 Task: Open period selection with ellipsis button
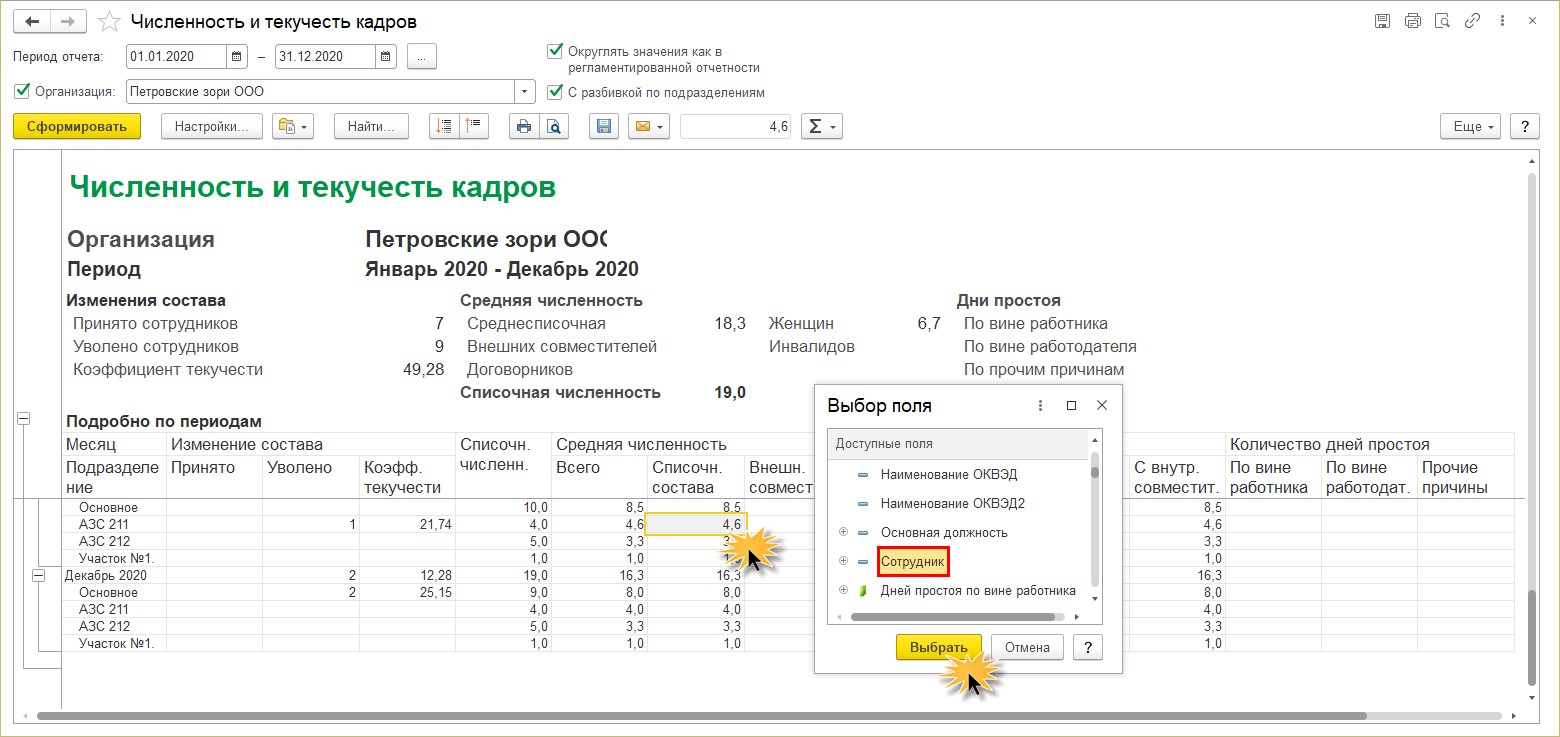[422, 57]
